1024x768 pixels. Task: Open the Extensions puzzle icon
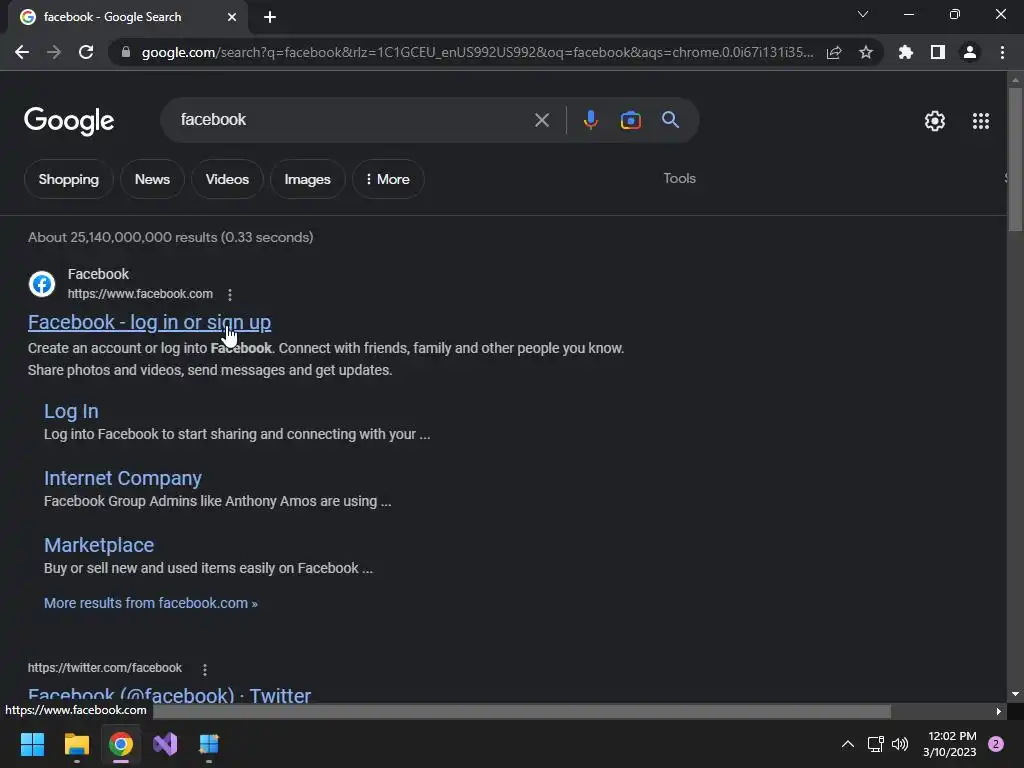(906, 52)
